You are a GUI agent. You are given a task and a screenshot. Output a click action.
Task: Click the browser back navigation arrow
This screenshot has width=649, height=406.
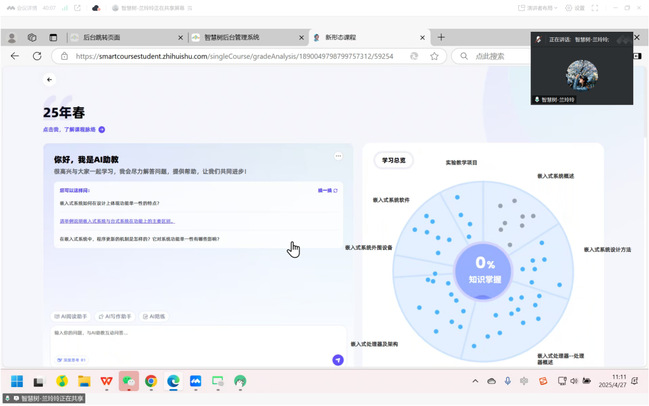(13, 56)
